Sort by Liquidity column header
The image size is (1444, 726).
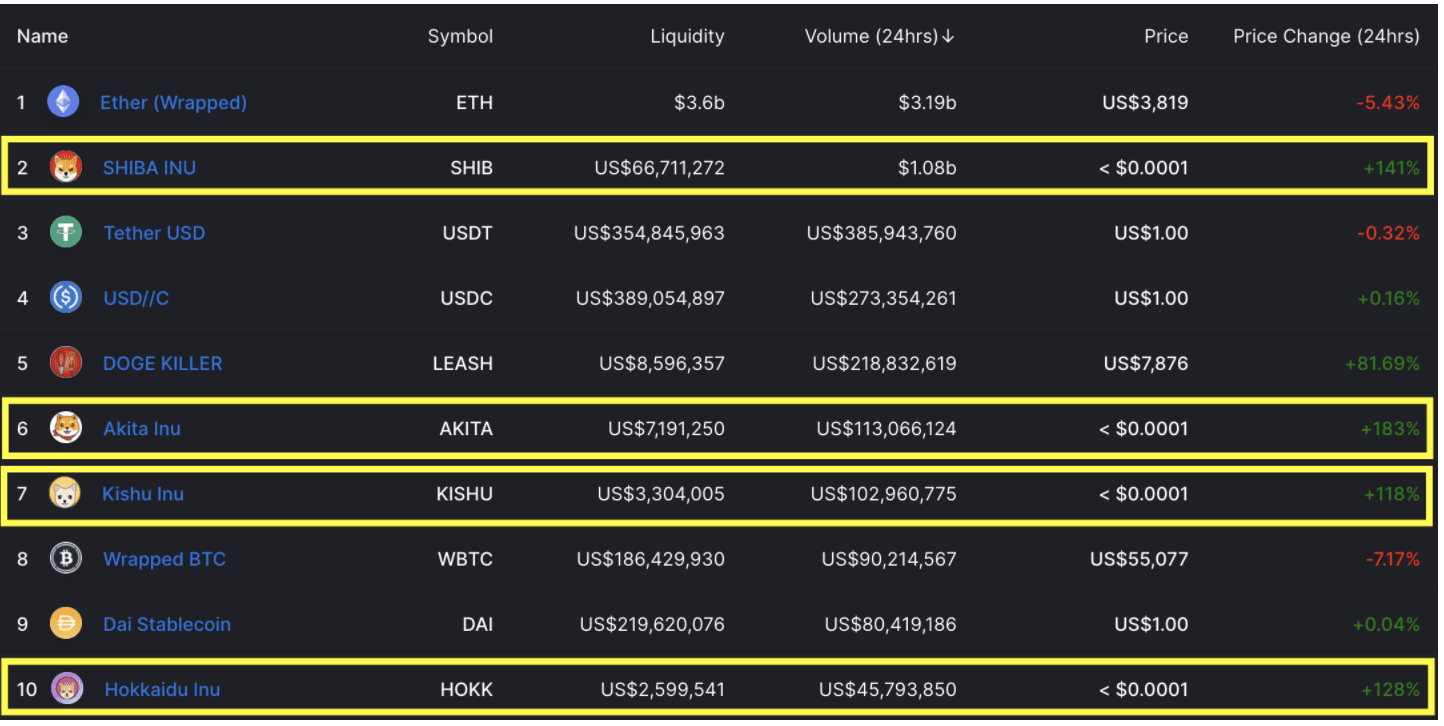tap(687, 37)
